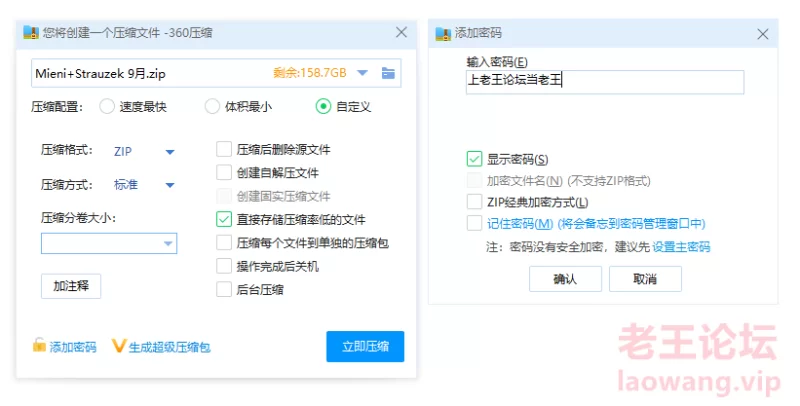
Task: Open the 压缩格式 ZIP dropdown
Action: pyautogui.click(x=170, y=151)
